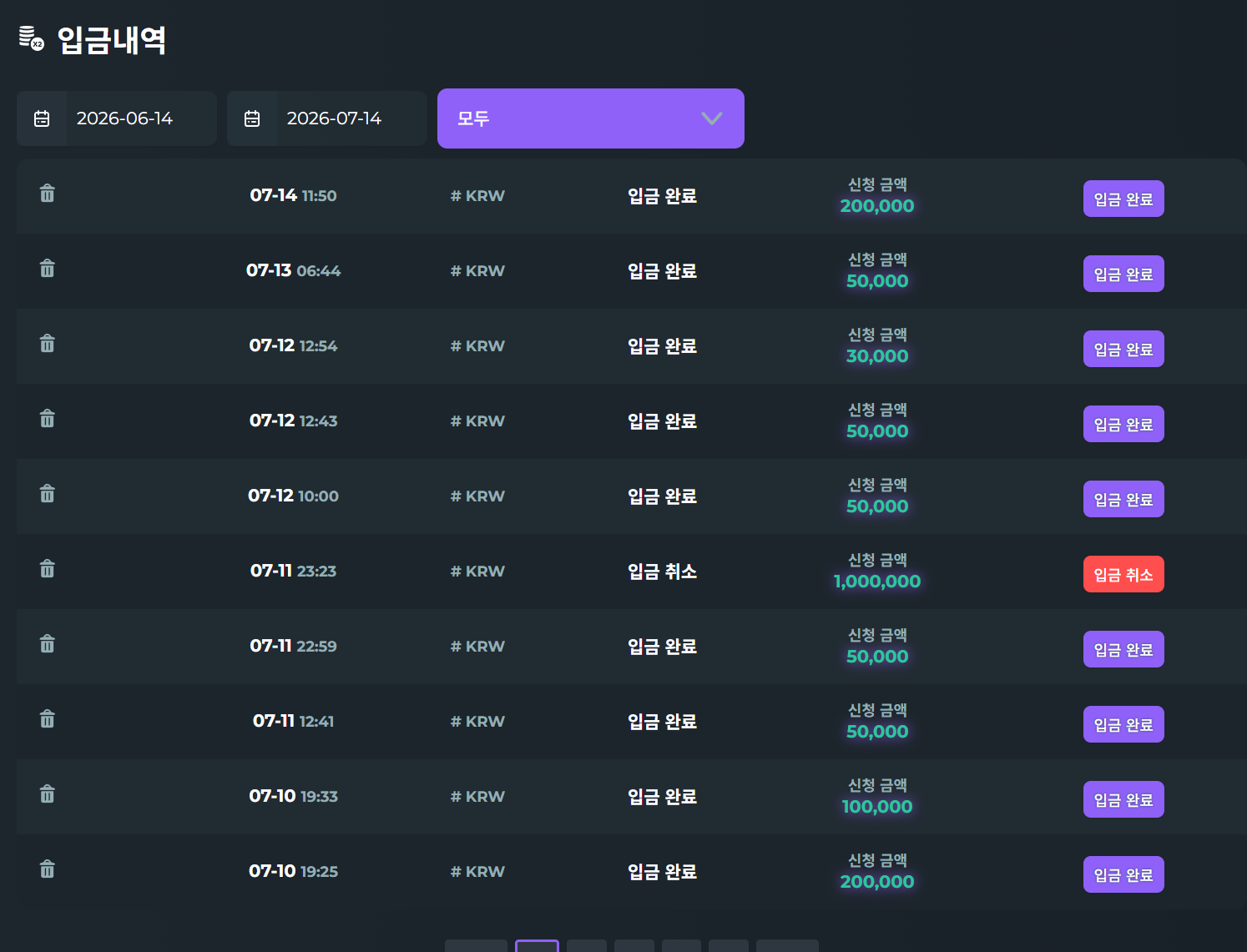Click the 07-10 19:25 timestamp
The width and height of the screenshot is (1247, 952).
(x=294, y=871)
